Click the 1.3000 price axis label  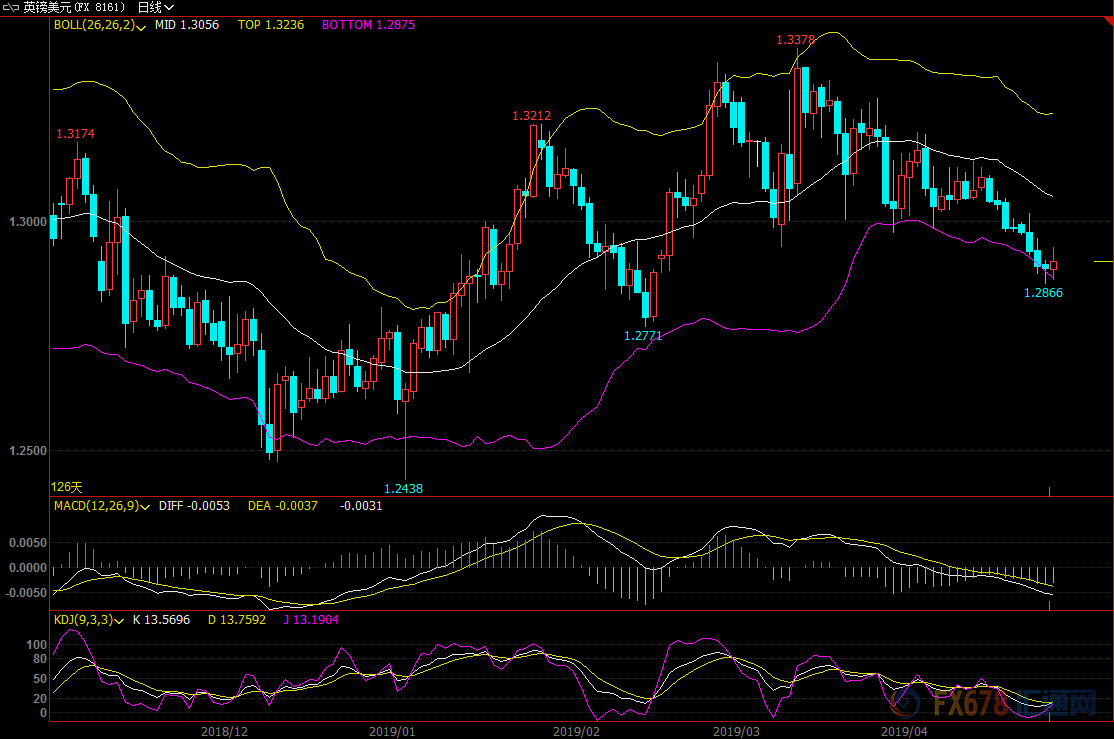28,222
